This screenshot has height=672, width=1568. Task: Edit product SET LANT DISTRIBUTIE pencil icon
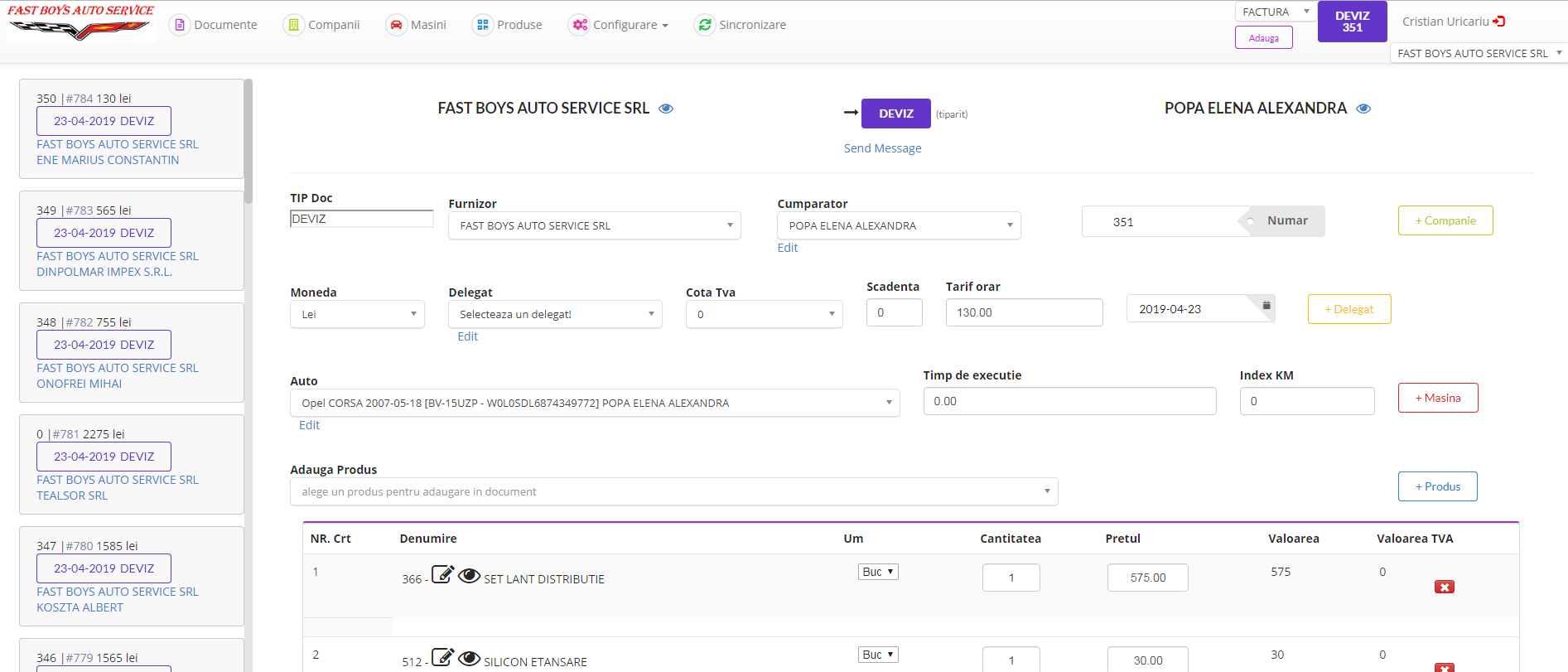pyautogui.click(x=443, y=575)
